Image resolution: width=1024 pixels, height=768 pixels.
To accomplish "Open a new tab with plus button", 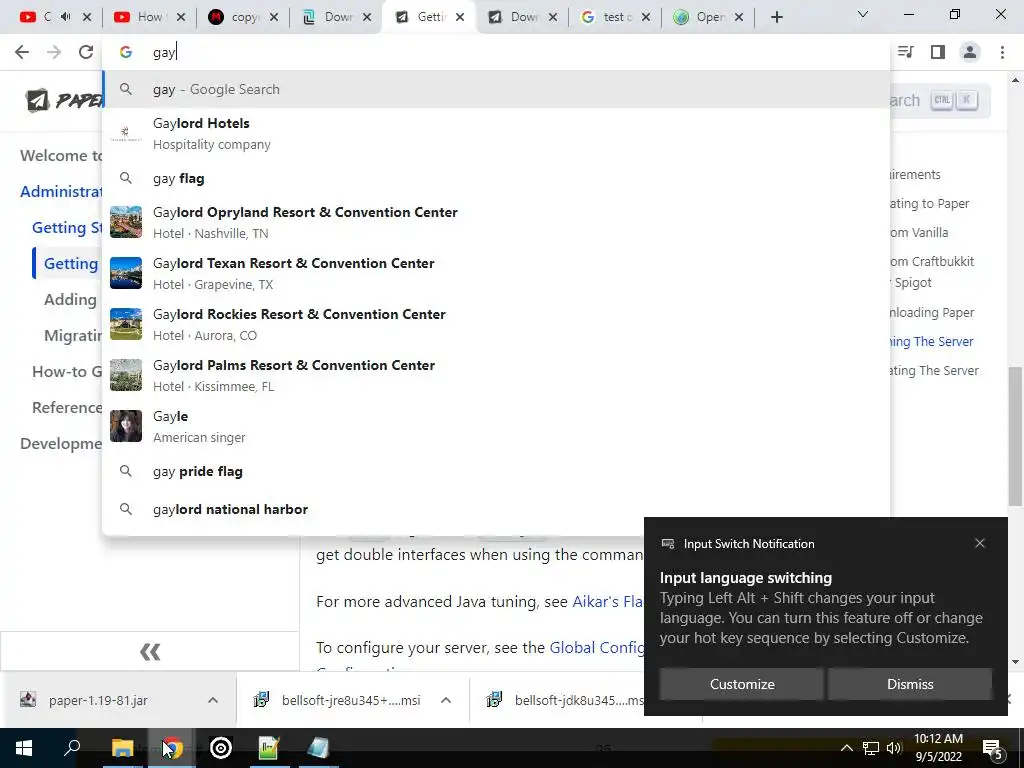I will 776,18.
